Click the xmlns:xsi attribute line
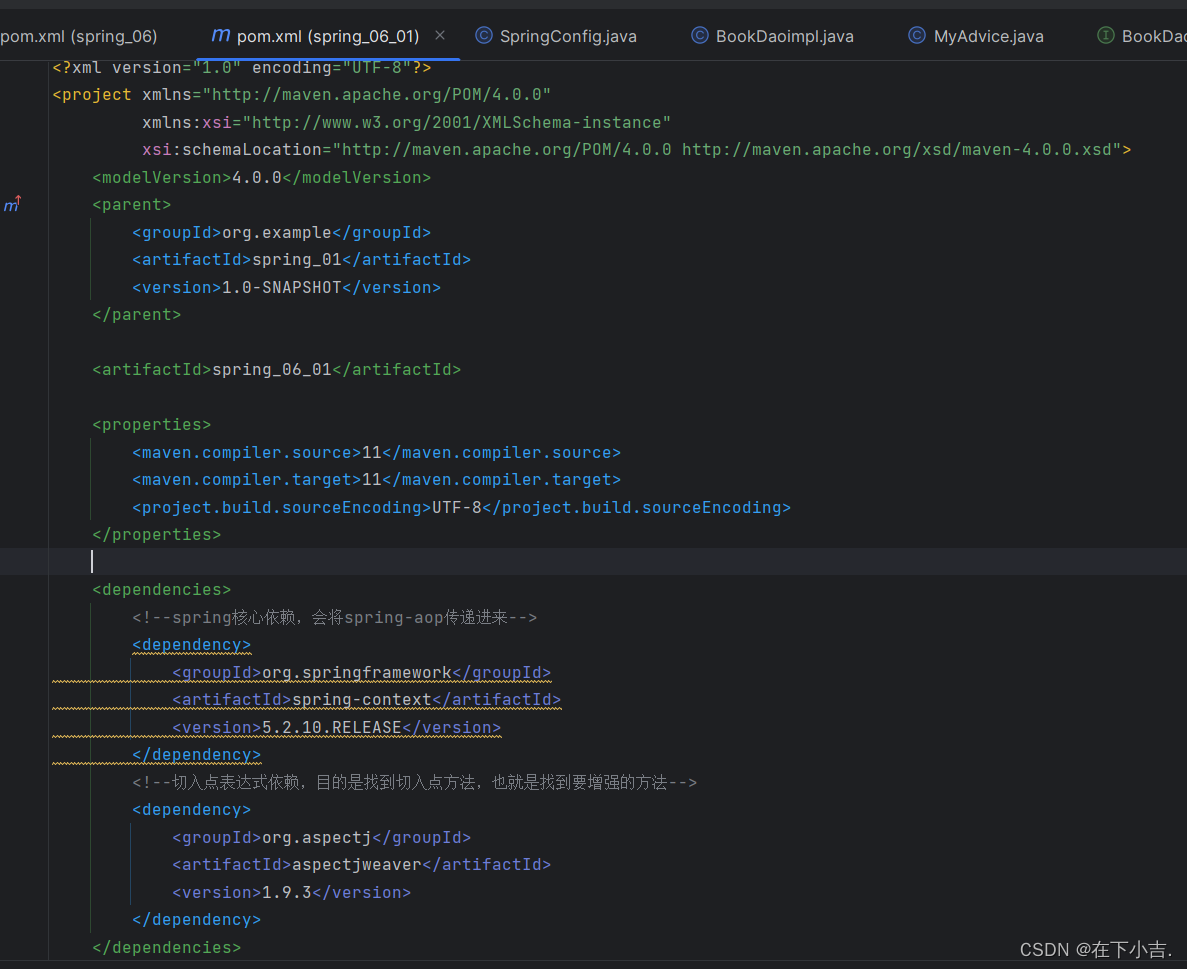Viewport: 1187px width, 969px height. click(x=407, y=123)
